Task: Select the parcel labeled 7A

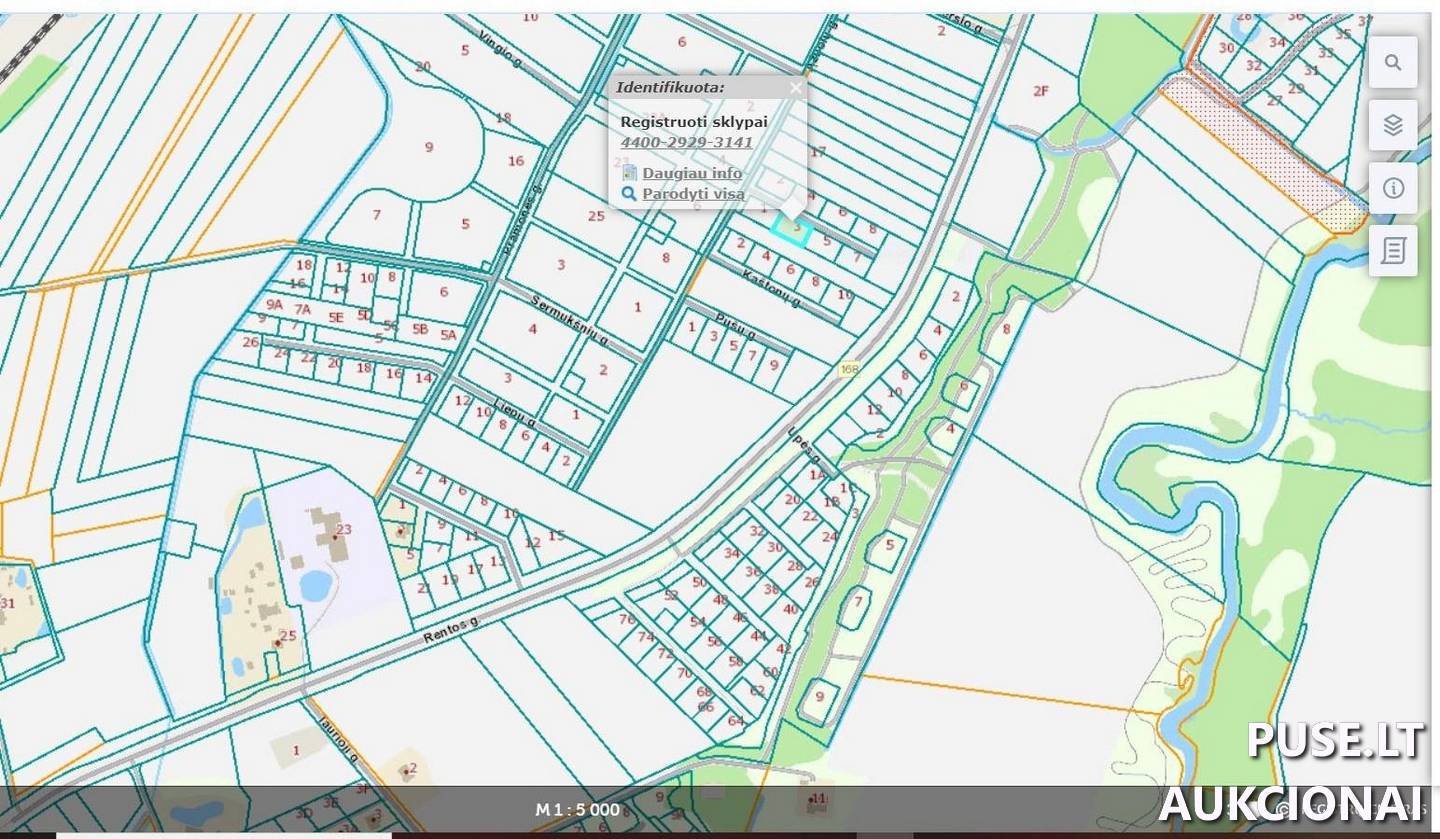Action: pos(302,311)
